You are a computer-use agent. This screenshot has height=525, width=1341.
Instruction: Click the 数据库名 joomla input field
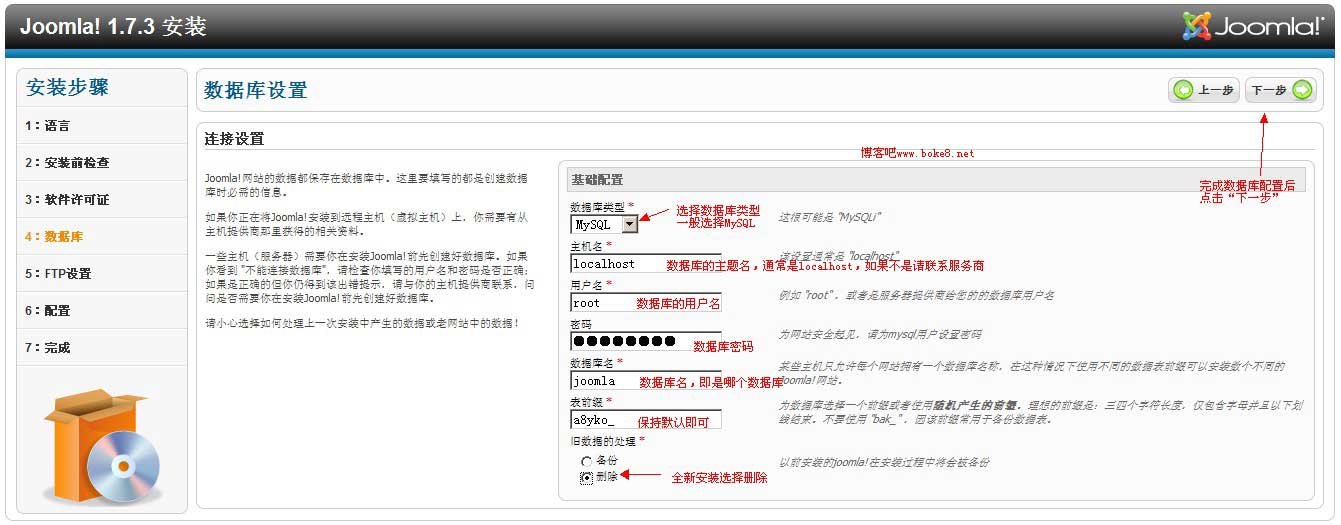[645, 380]
